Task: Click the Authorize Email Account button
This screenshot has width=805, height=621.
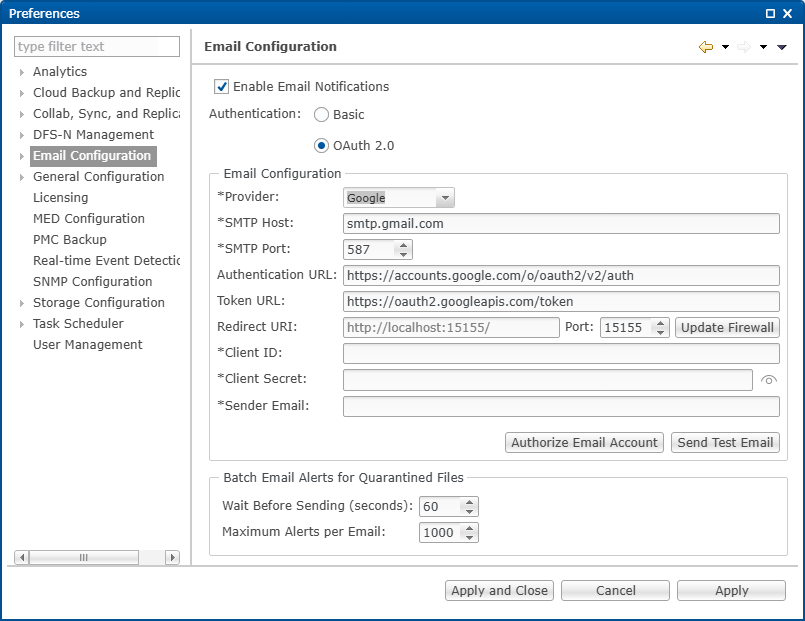Action: 583,441
